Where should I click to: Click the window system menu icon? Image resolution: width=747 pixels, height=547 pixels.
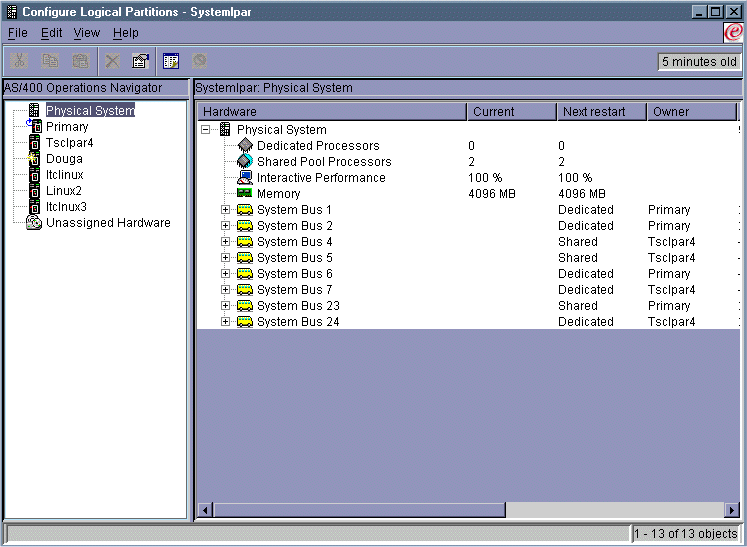click(x=11, y=11)
